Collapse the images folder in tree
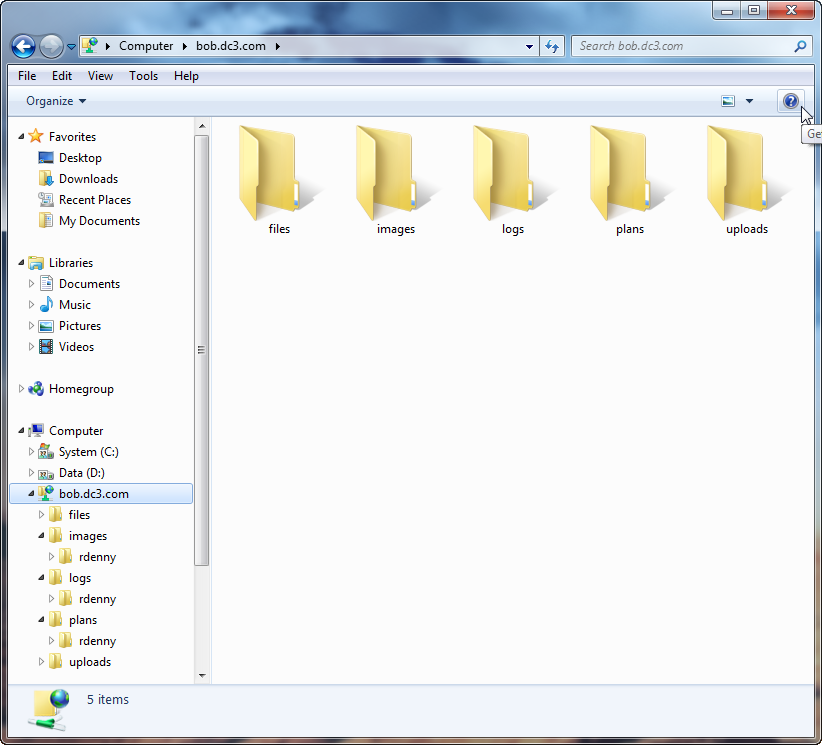822x745 pixels. pos(41,535)
